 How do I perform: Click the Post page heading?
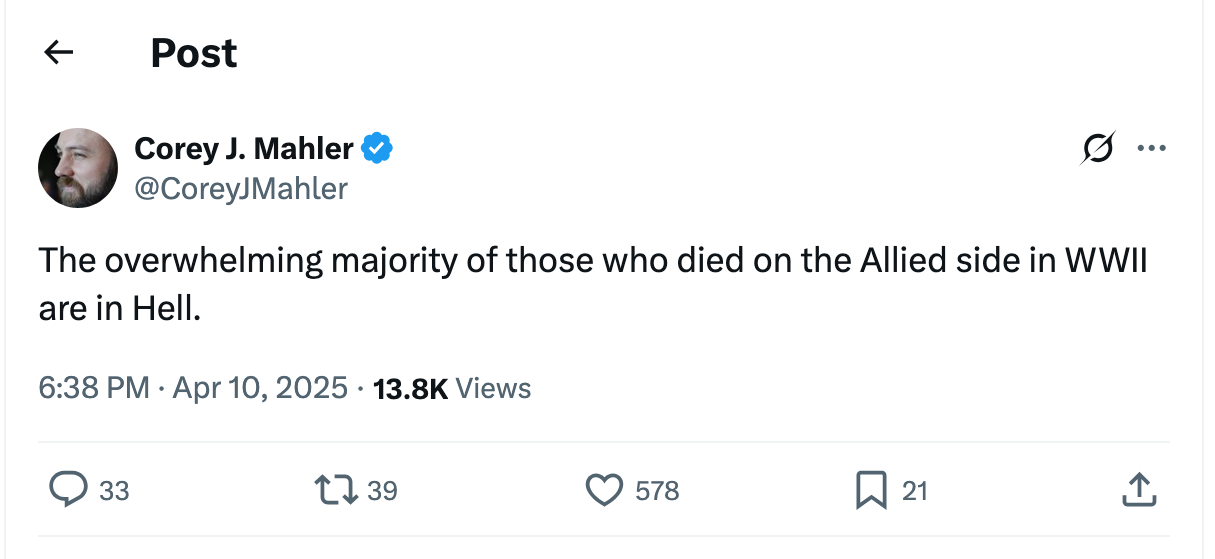(x=194, y=53)
